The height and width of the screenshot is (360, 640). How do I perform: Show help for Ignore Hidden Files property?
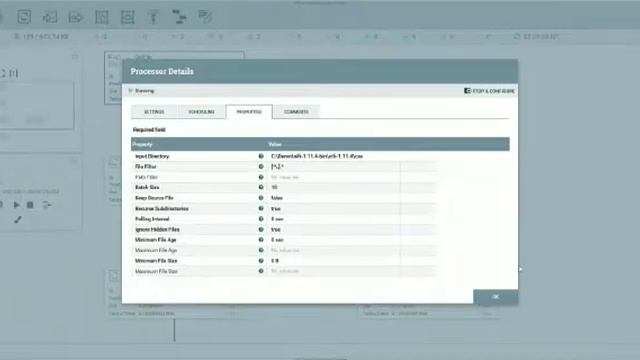(x=261, y=229)
